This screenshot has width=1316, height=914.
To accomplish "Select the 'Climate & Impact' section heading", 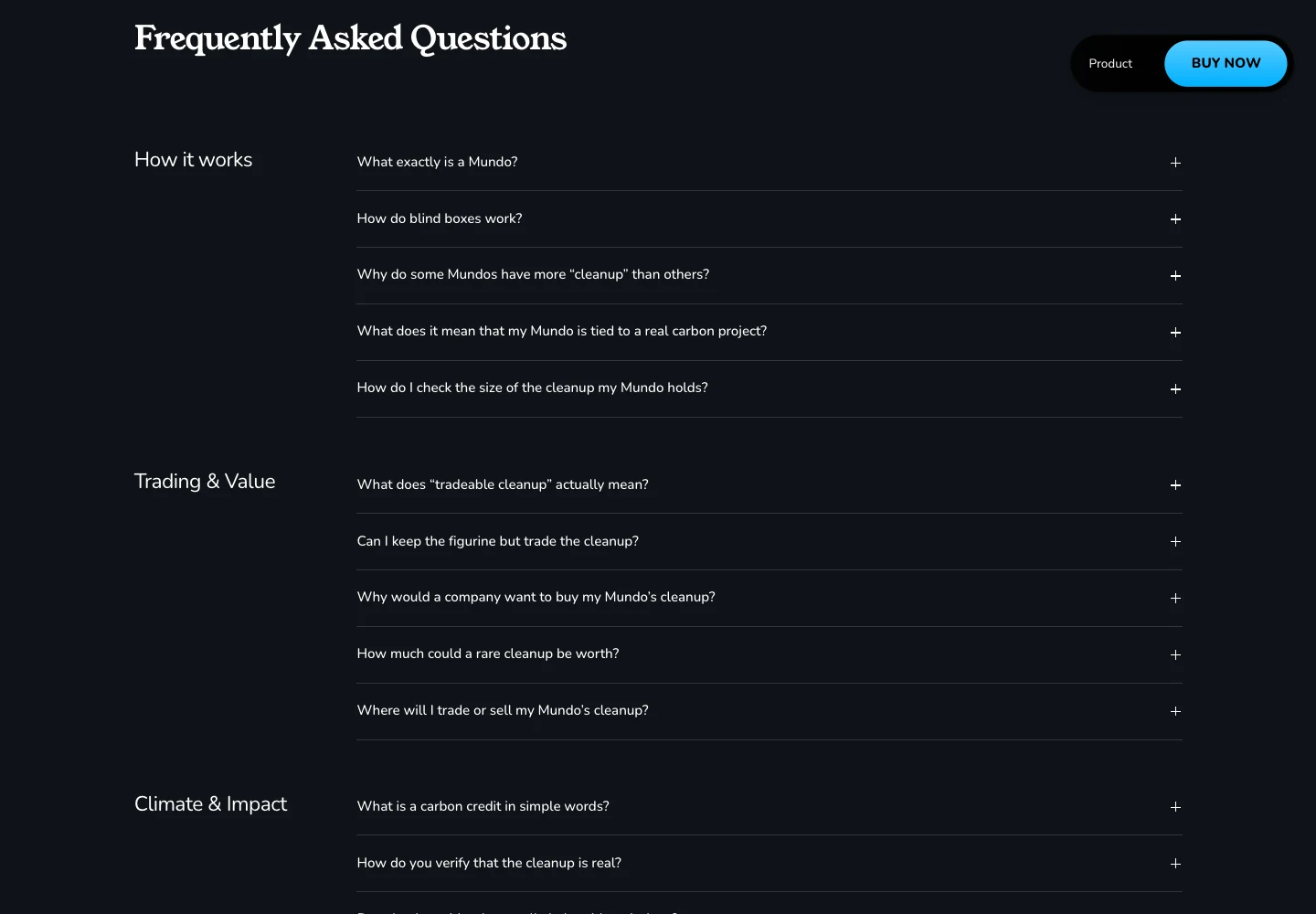I will point(210,804).
